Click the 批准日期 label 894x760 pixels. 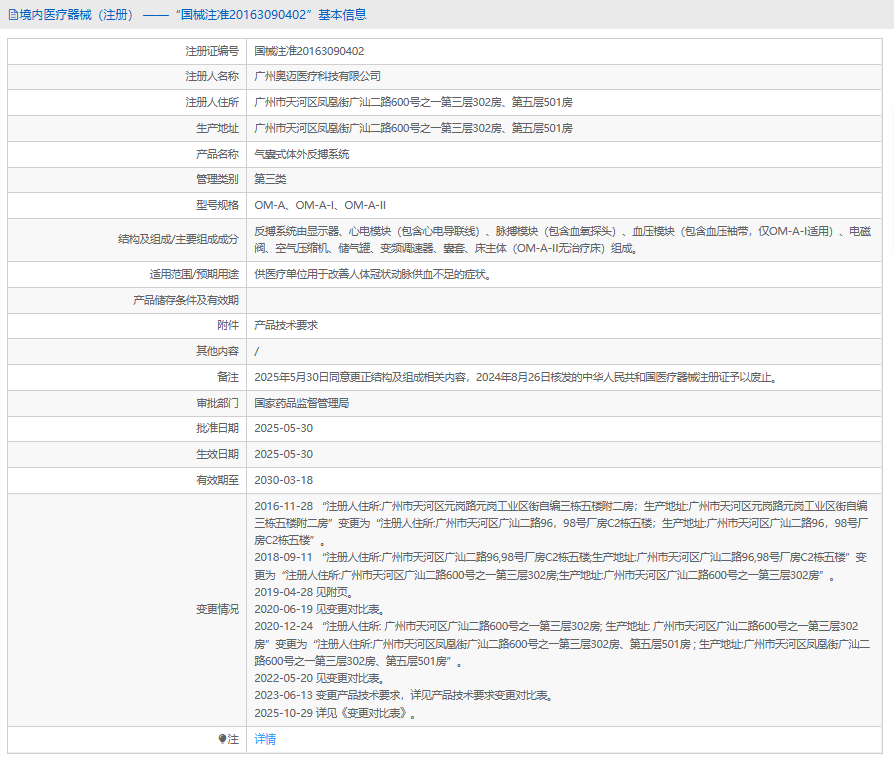point(217,428)
